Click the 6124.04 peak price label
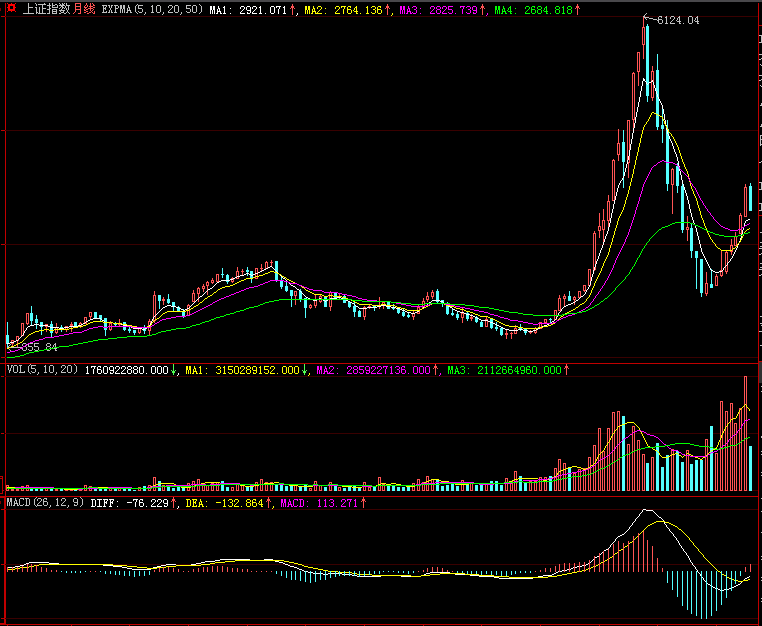This screenshot has width=762, height=626. click(x=678, y=20)
